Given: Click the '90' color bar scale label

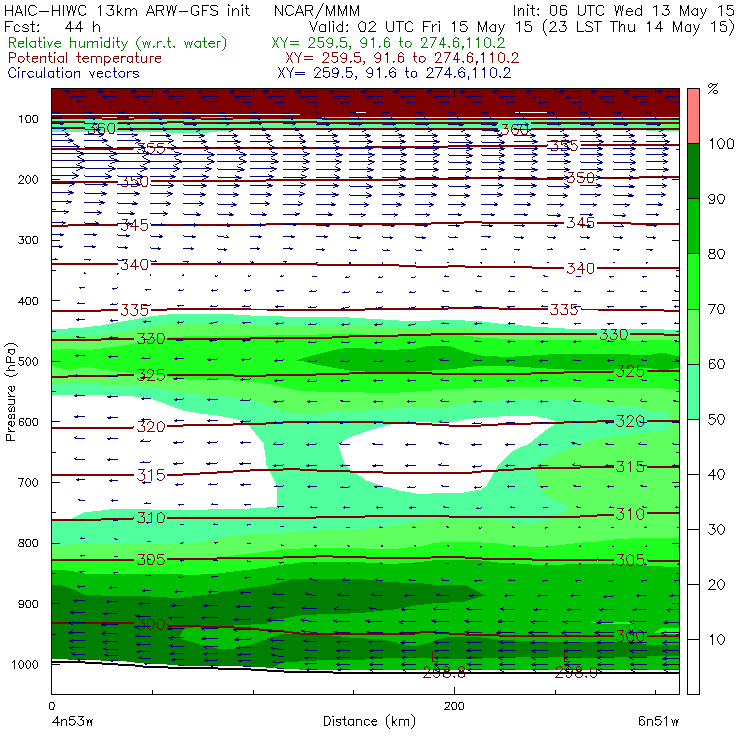Looking at the screenshot, I should (716, 199).
